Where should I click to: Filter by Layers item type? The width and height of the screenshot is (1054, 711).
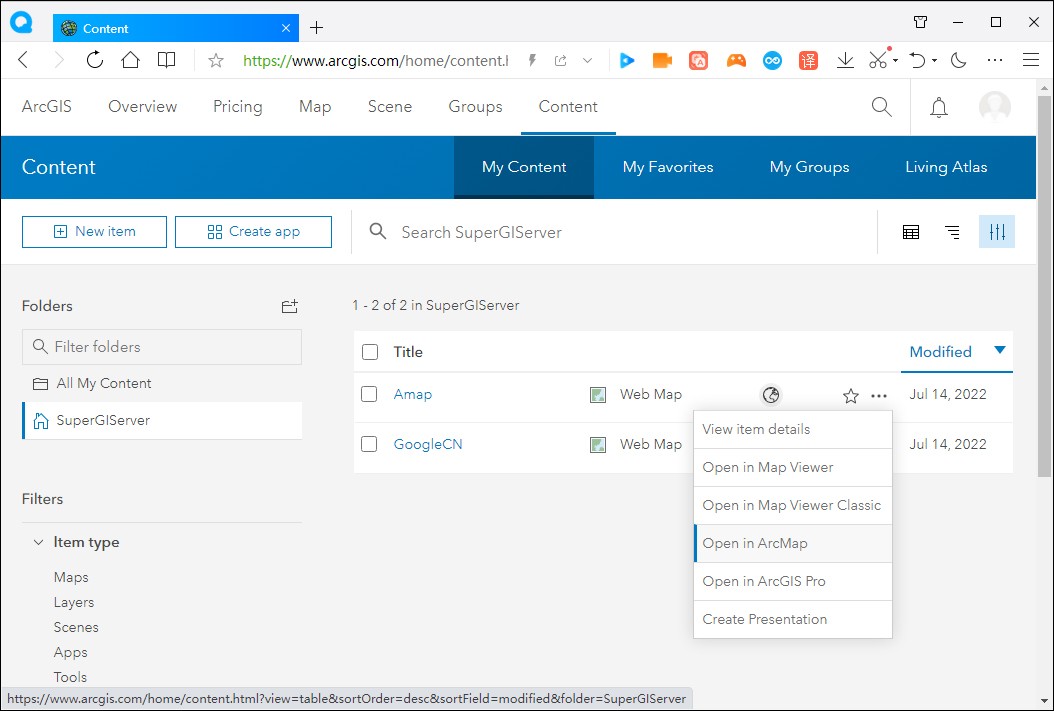74,602
